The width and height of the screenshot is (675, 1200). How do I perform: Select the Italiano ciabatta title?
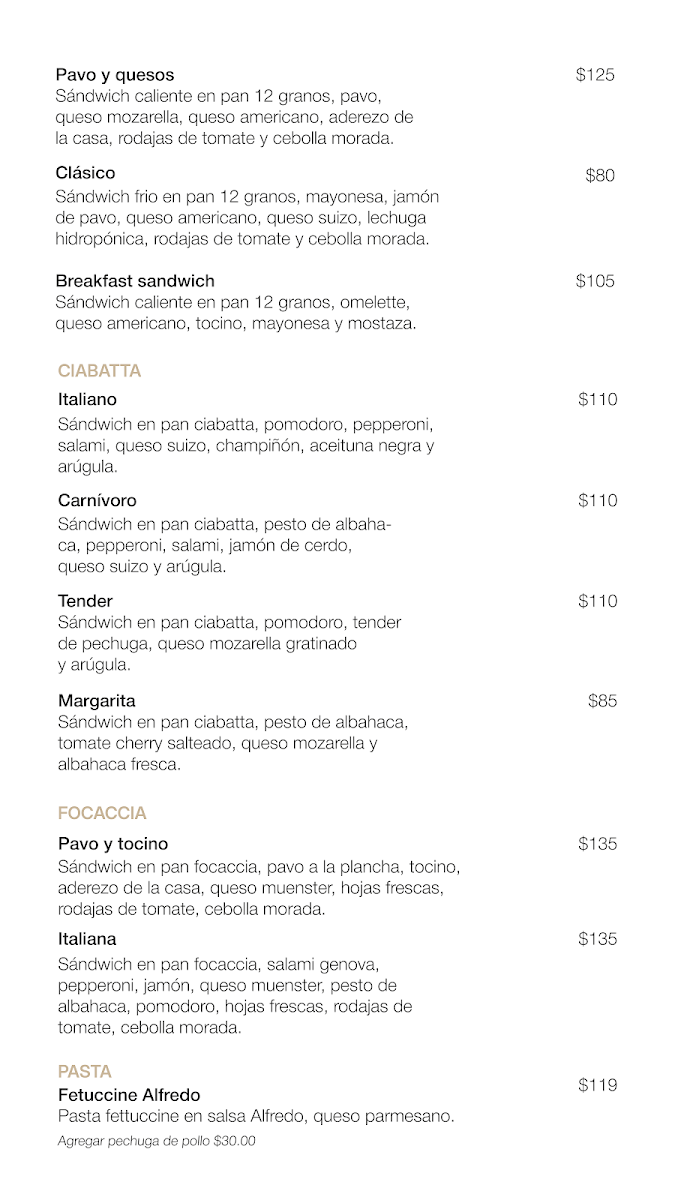click(x=87, y=400)
